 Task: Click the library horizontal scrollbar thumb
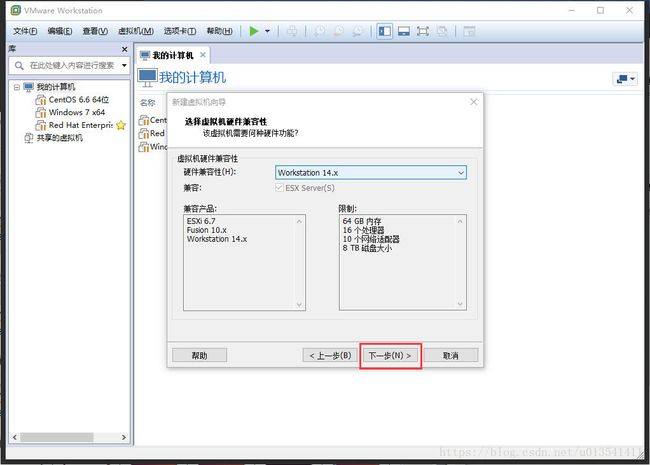tap(57, 437)
